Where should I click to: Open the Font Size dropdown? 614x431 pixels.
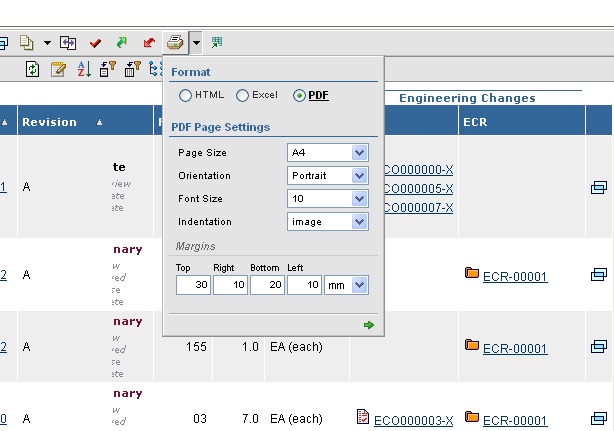point(328,199)
